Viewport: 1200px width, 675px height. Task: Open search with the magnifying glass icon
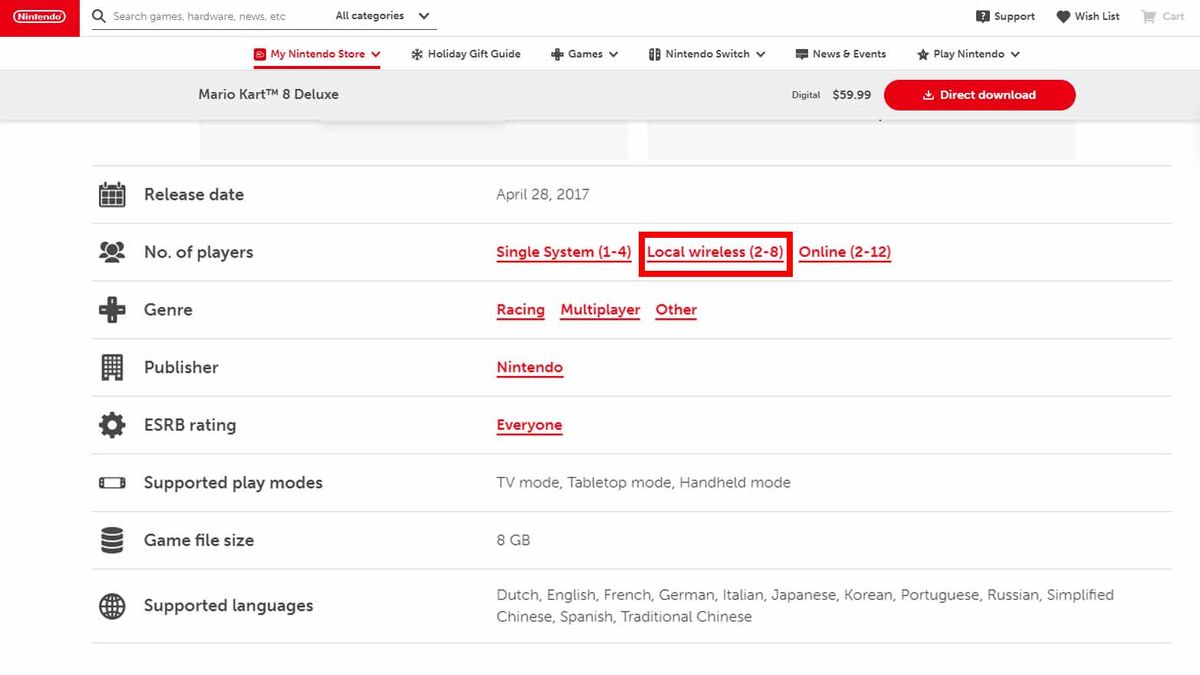(97, 16)
